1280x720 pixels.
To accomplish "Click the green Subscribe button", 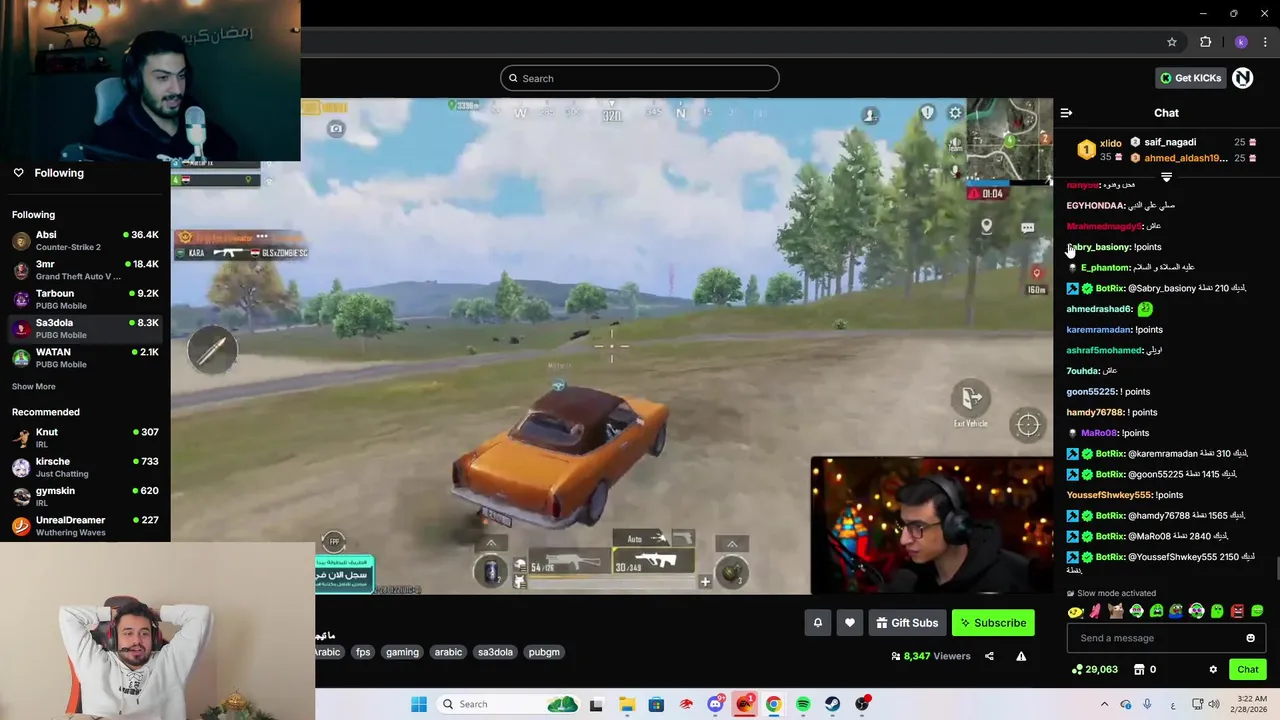I will tap(993, 623).
